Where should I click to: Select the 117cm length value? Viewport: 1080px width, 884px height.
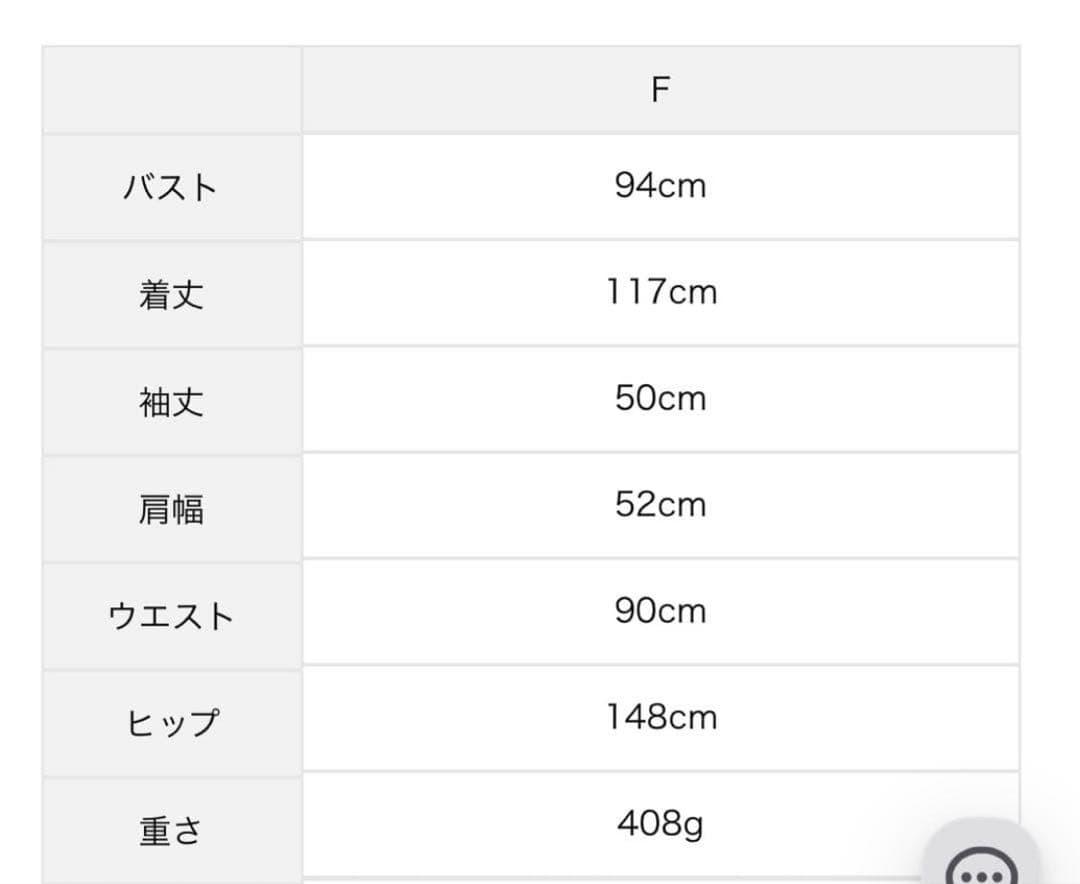660,292
